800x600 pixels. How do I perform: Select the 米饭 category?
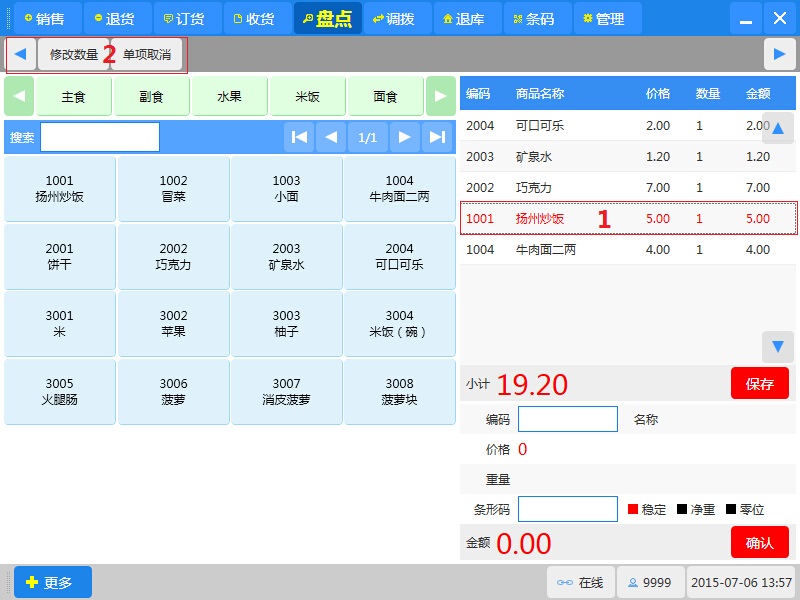308,96
